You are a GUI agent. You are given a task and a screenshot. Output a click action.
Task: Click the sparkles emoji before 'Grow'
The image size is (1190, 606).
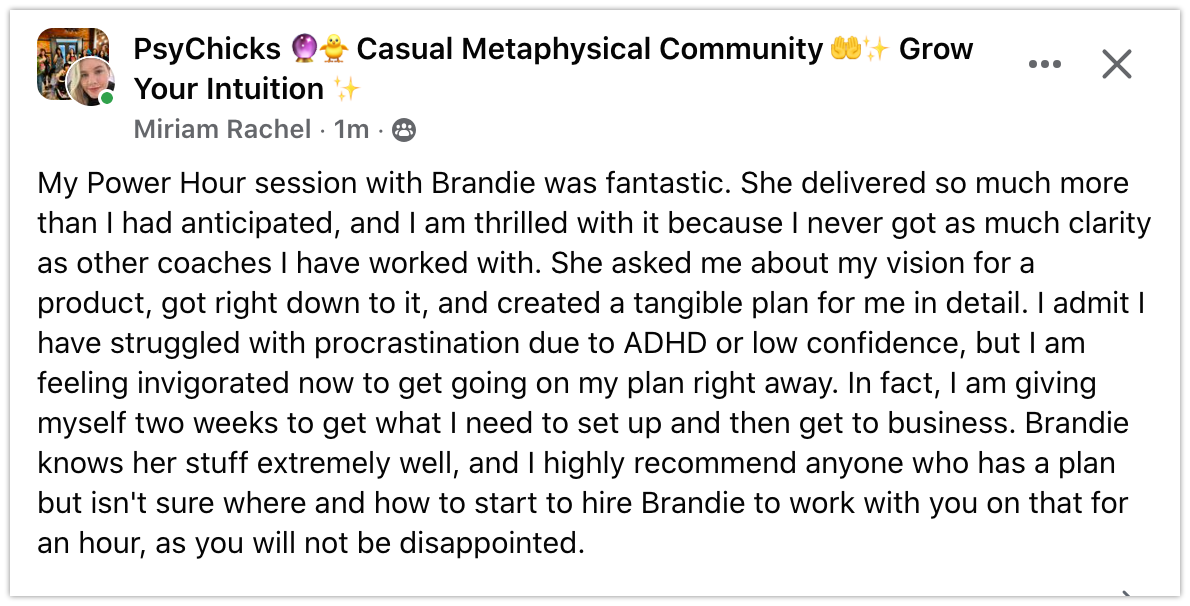[876, 49]
